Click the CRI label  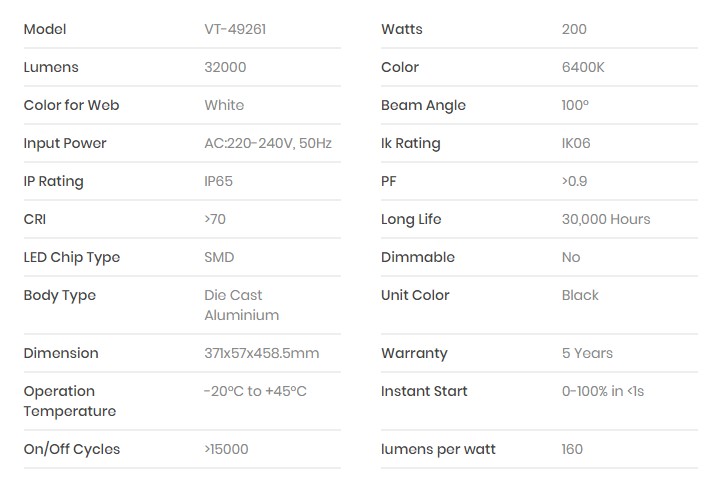[35, 219]
